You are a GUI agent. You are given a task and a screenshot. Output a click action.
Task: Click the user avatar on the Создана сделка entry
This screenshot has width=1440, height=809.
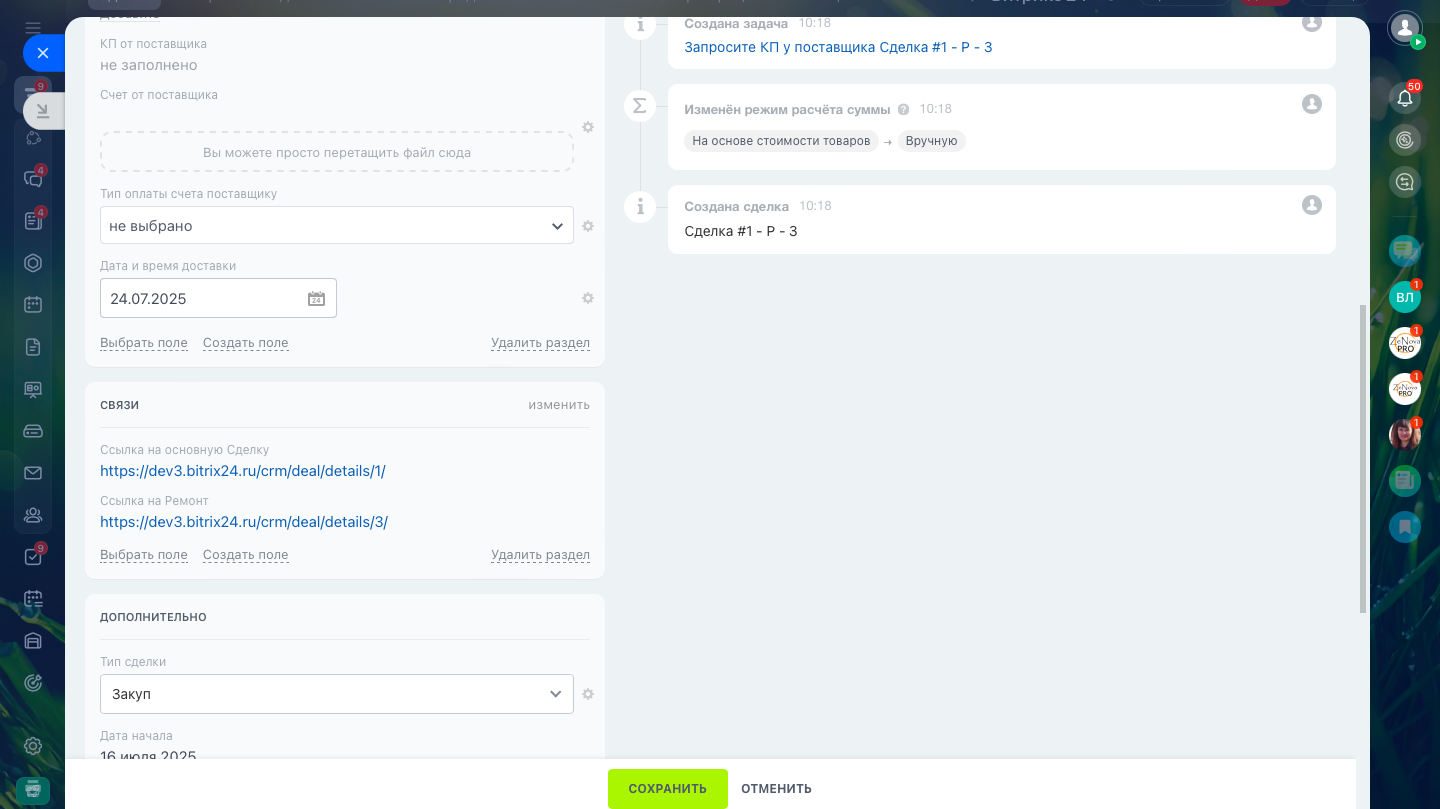click(1312, 205)
